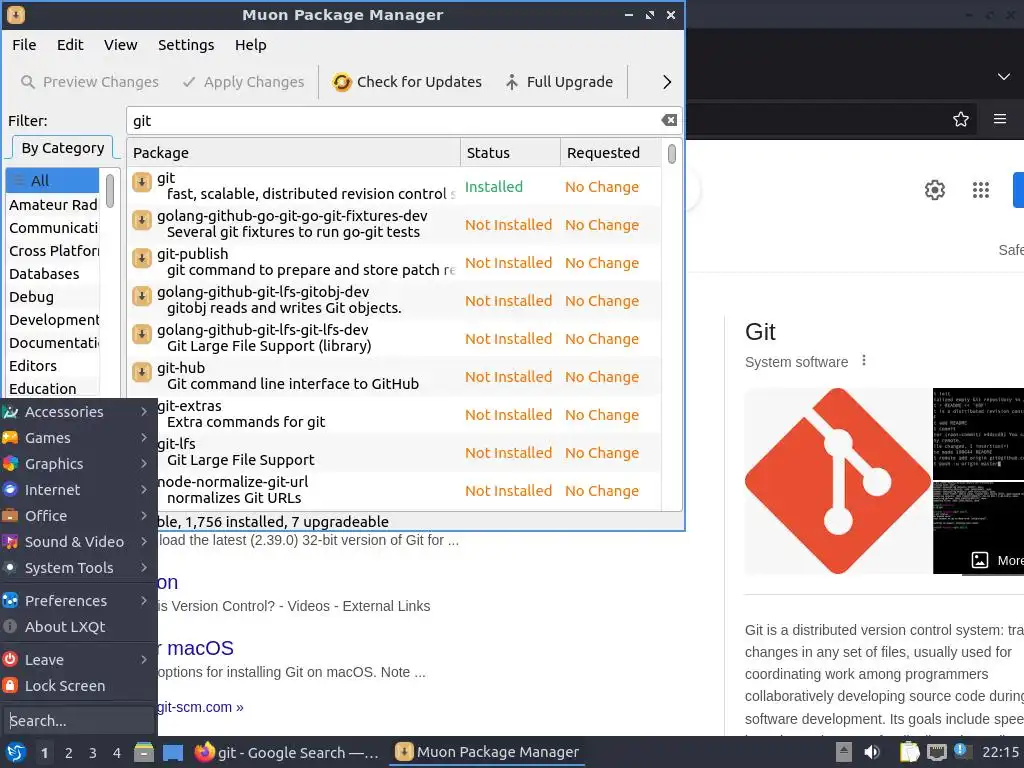This screenshot has width=1024, height=768.
Task: Select the Development category
Action: click(52, 320)
